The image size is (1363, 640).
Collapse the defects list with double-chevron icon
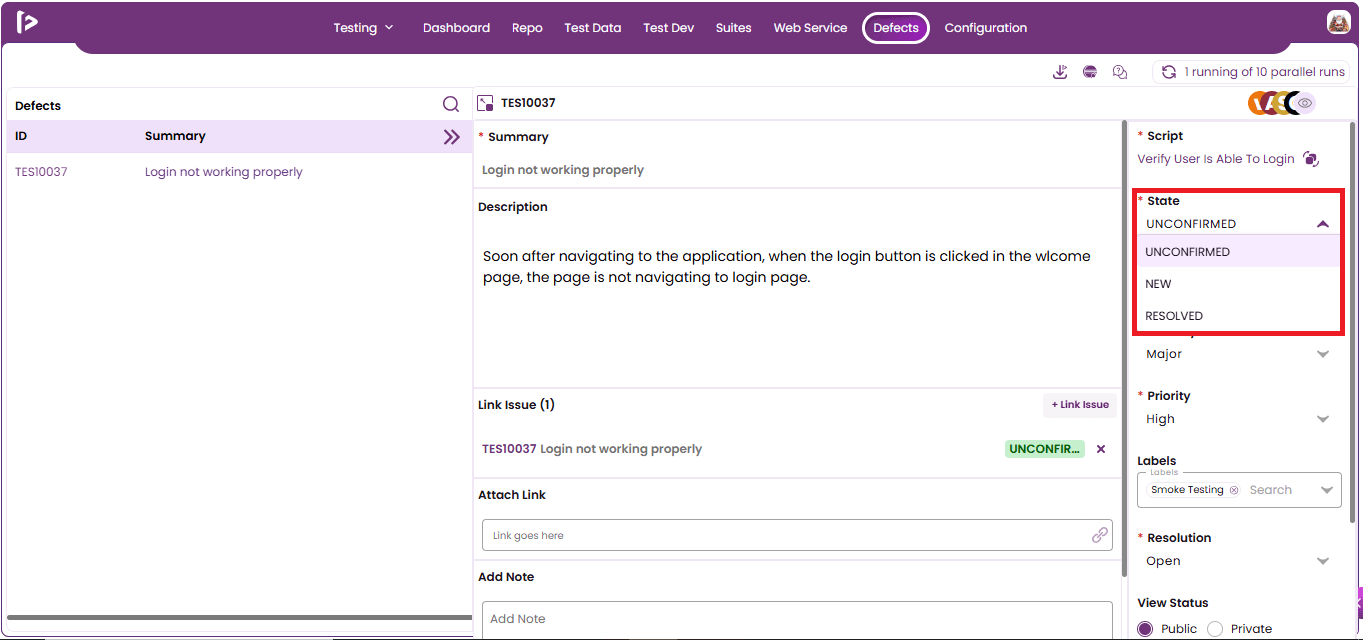(x=452, y=137)
